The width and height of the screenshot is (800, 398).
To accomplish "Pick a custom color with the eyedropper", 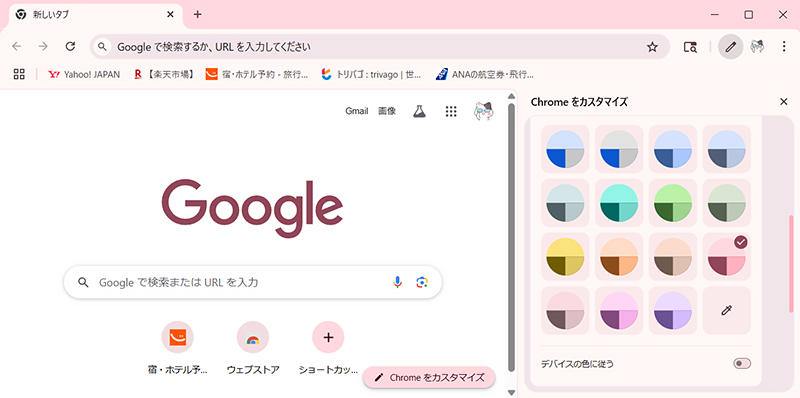I will coord(727,310).
